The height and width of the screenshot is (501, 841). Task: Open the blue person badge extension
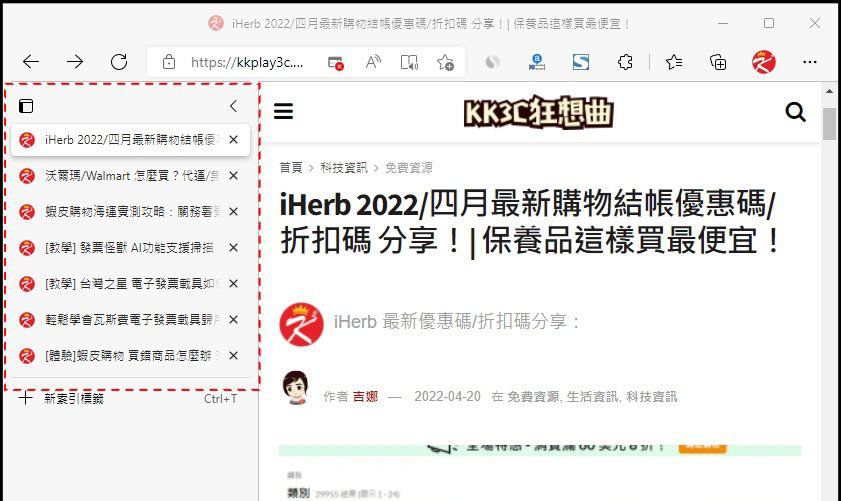pyautogui.click(x=536, y=62)
